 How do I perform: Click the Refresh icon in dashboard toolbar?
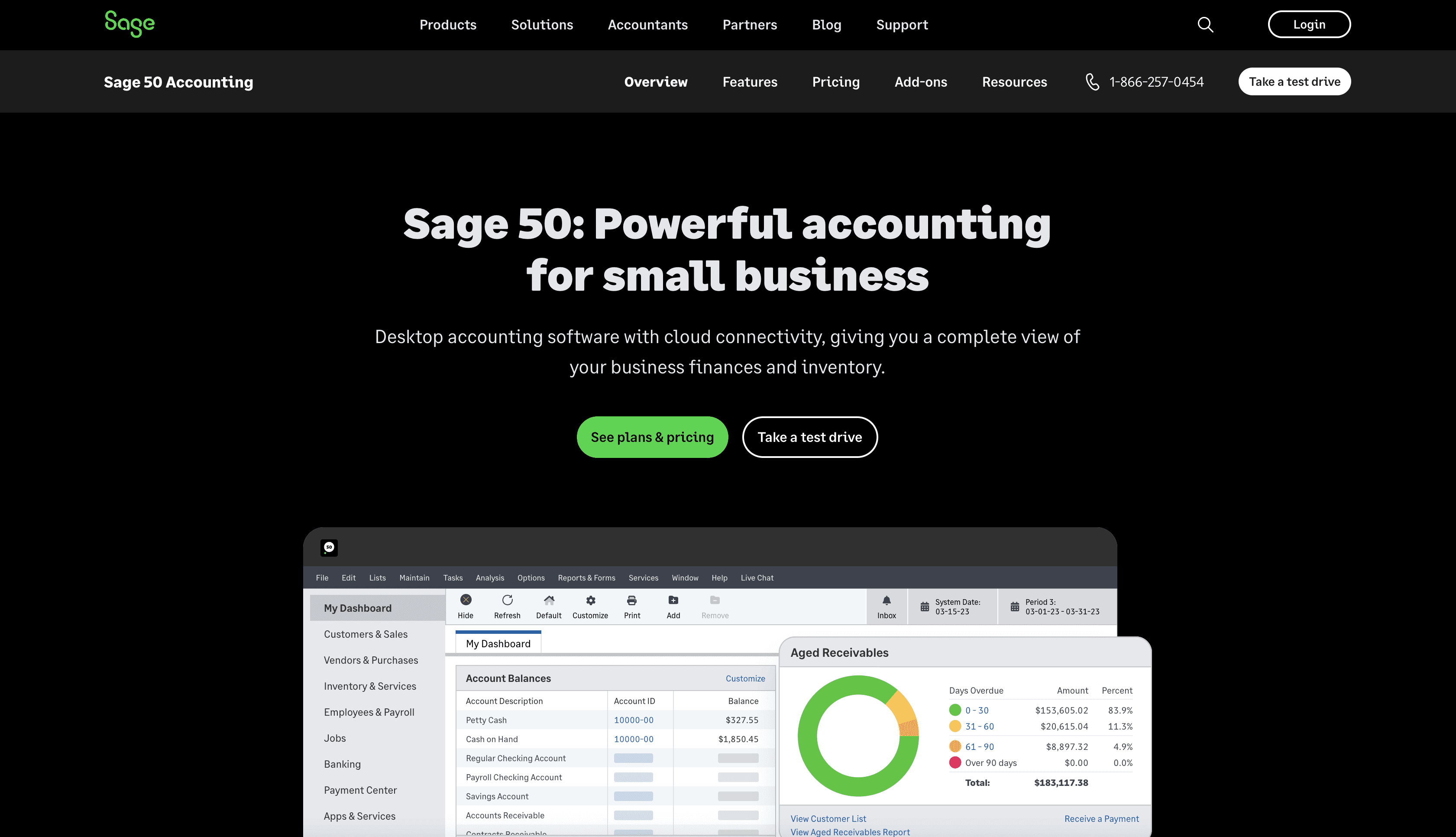[x=508, y=600]
